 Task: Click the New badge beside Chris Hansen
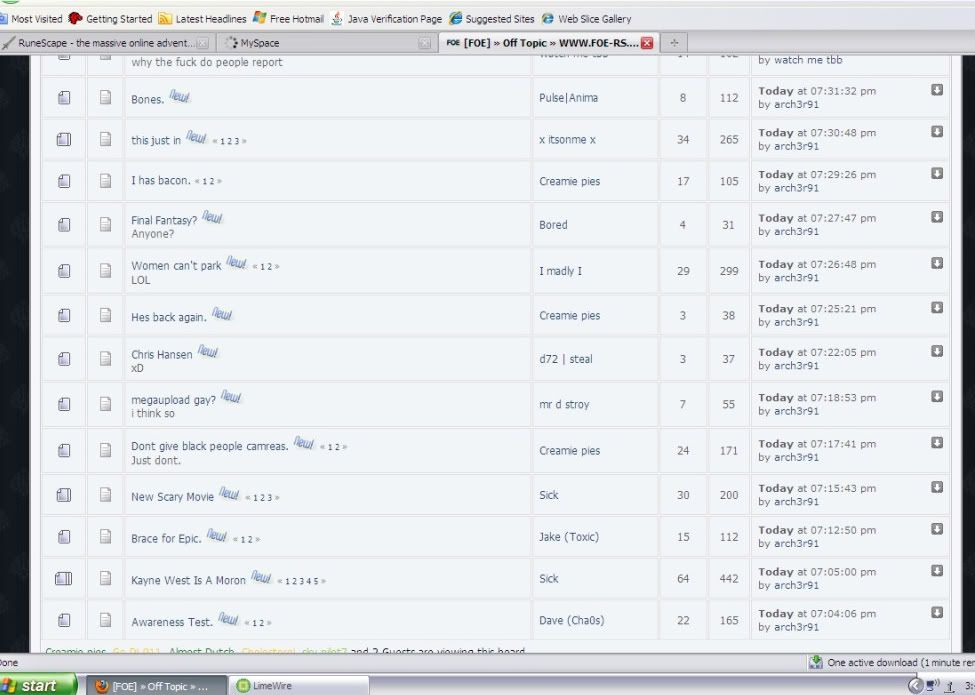point(207,352)
